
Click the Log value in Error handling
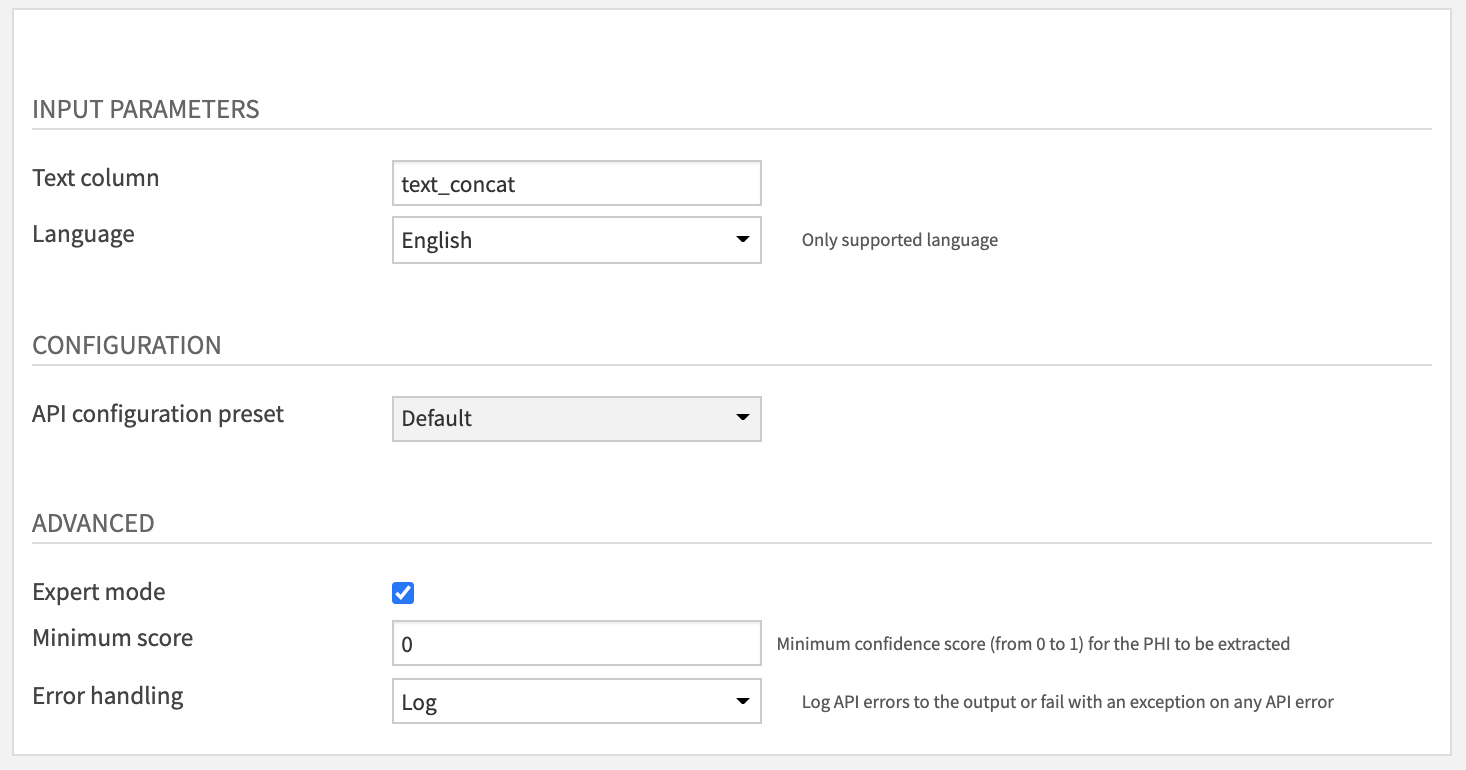coord(418,701)
